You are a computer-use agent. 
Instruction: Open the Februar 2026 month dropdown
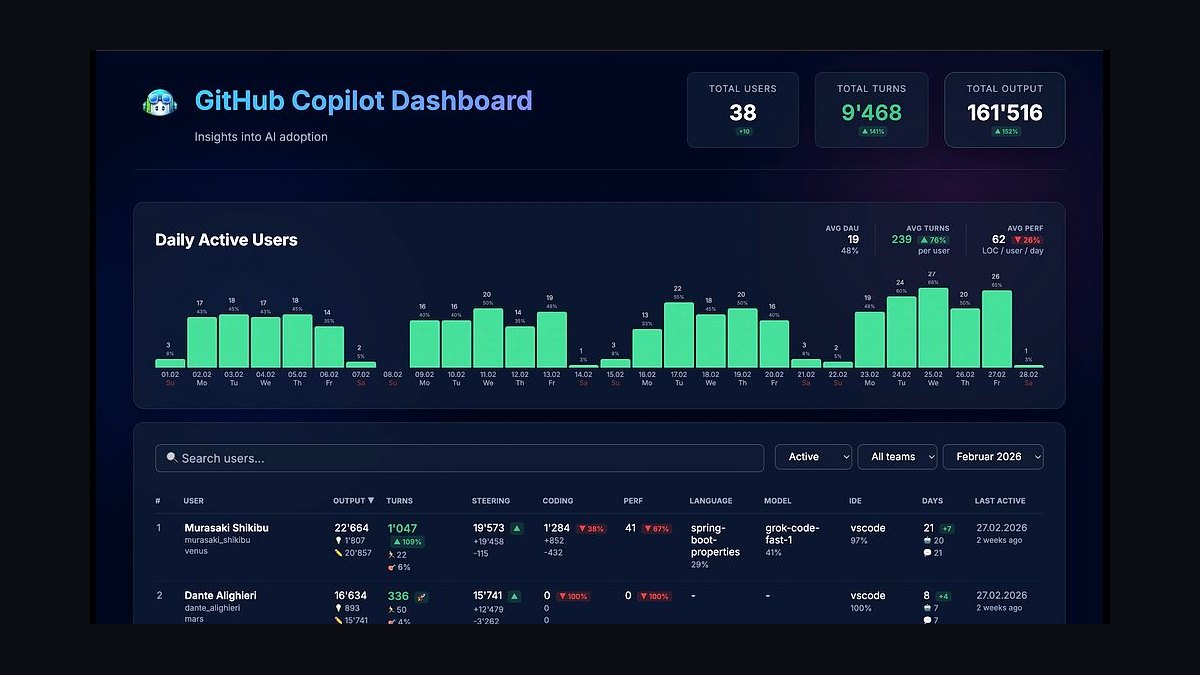pos(993,457)
